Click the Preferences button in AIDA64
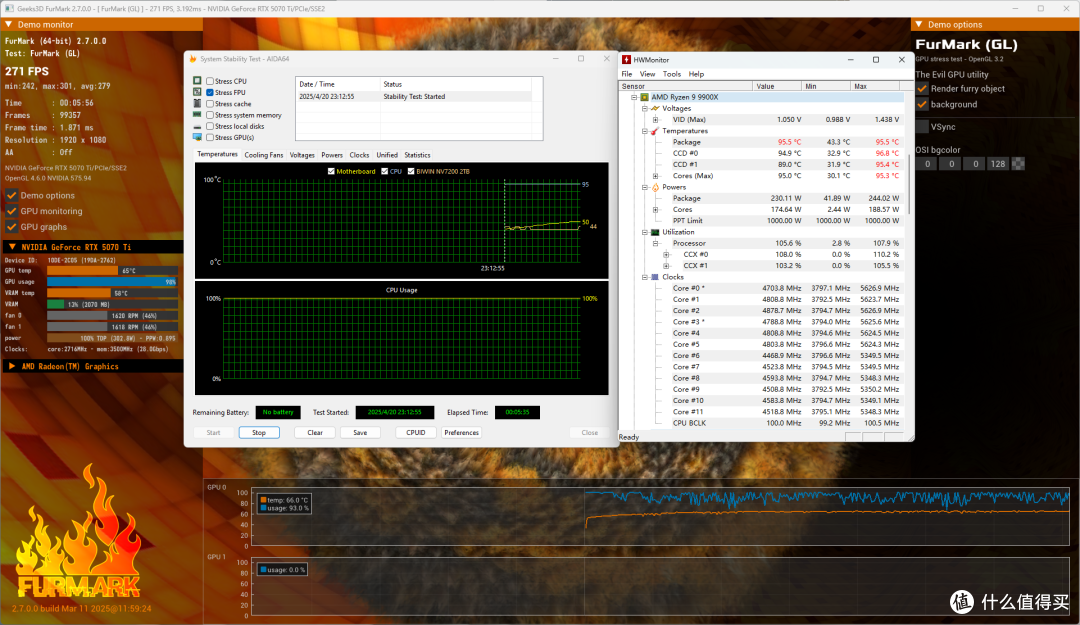 pyautogui.click(x=461, y=433)
